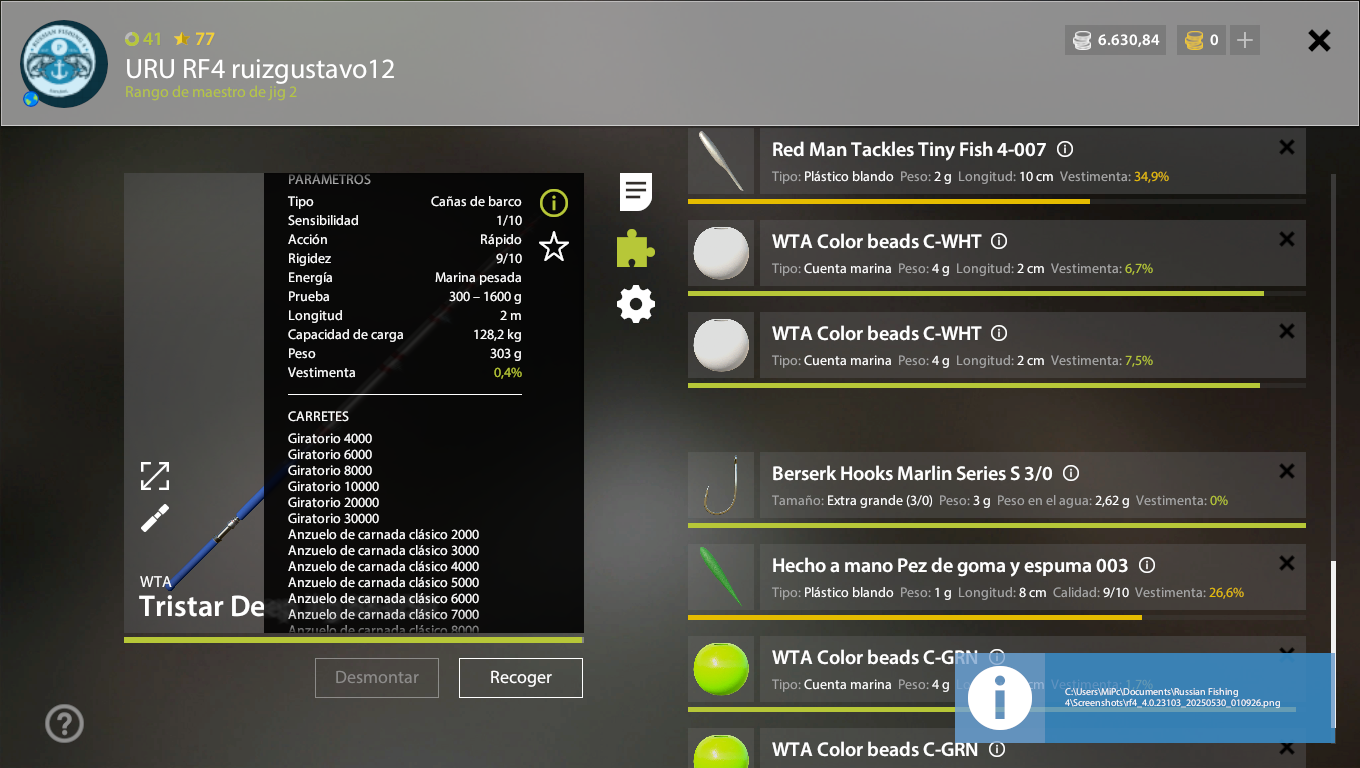Open the puzzle-piece components tab

pos(635,249)
